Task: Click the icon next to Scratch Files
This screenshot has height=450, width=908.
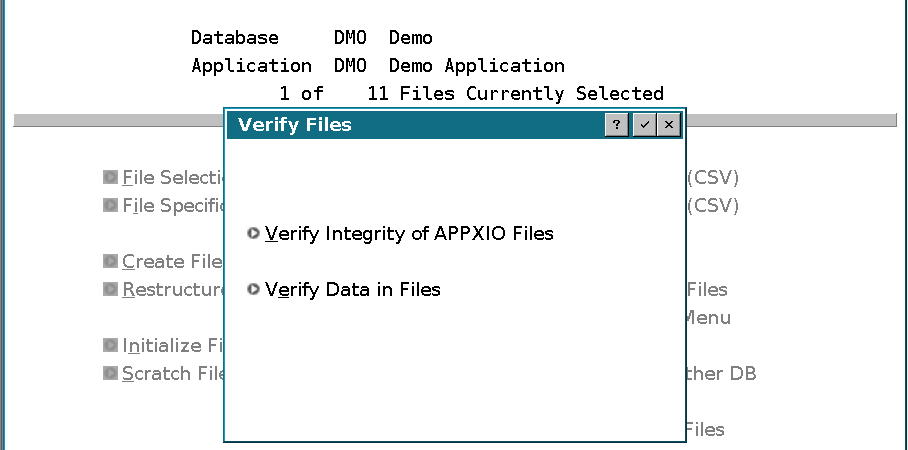Action: click(110, 373)
